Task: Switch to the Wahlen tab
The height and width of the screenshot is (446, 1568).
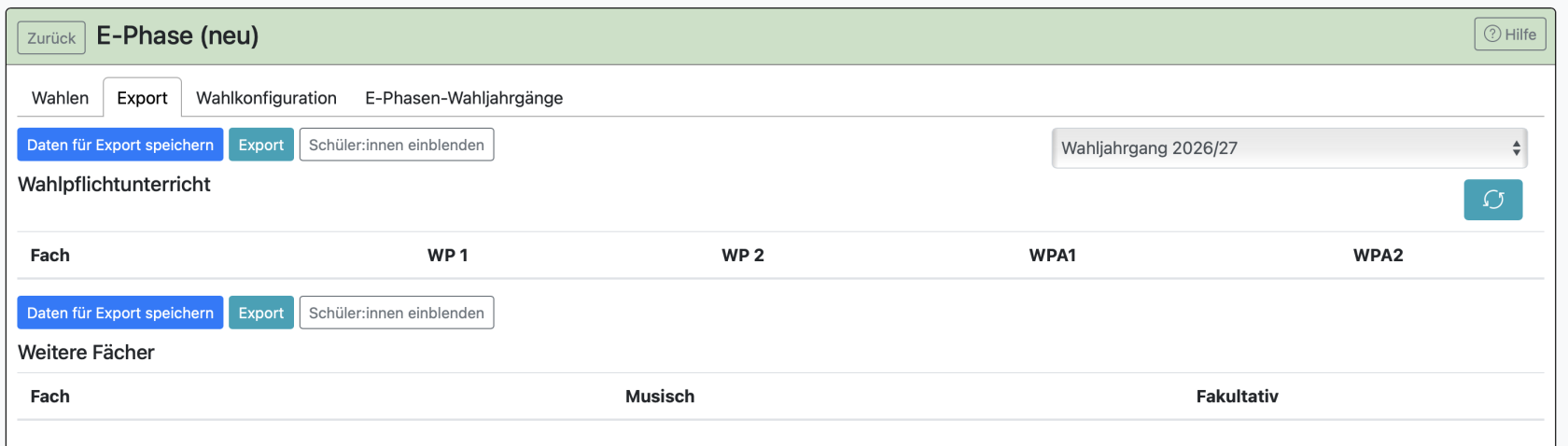Action: (60, 98)
